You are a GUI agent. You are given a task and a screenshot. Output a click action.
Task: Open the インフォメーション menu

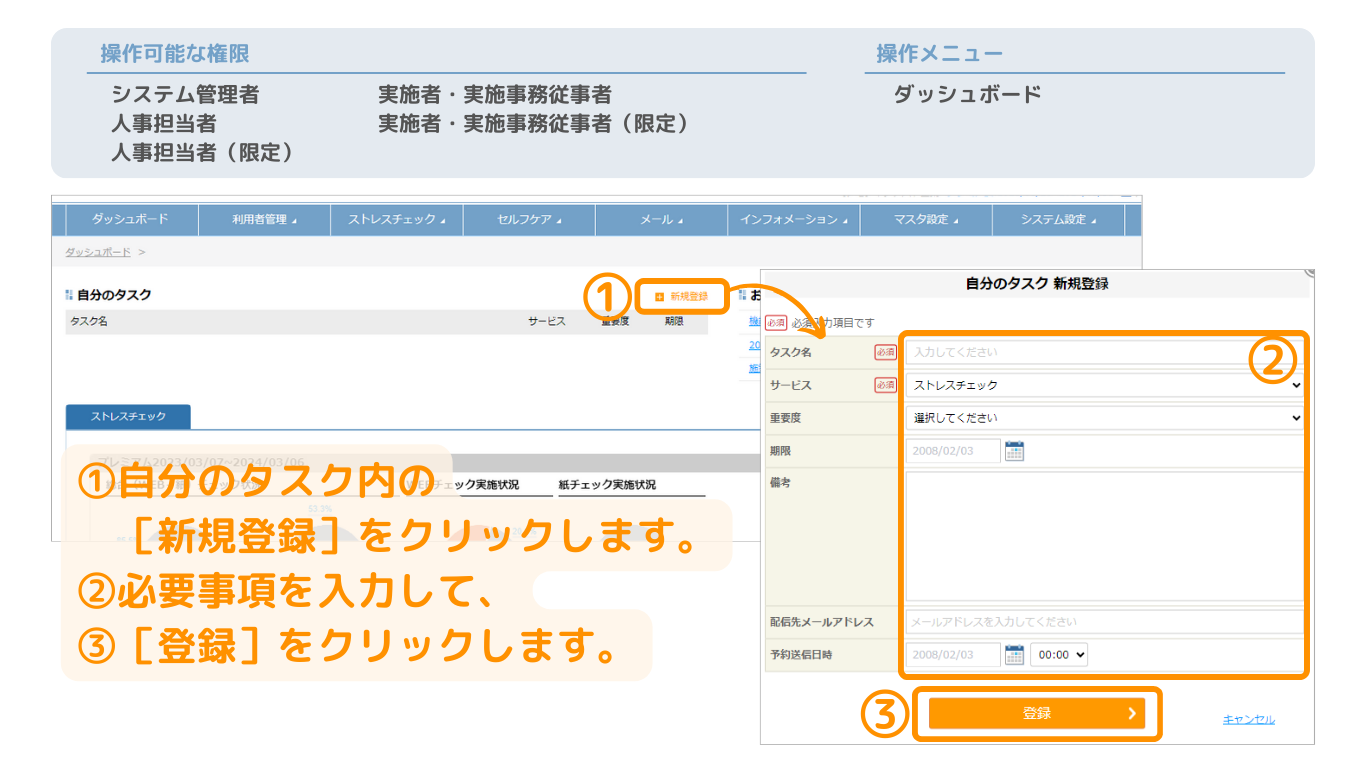[x=793, y=220]
